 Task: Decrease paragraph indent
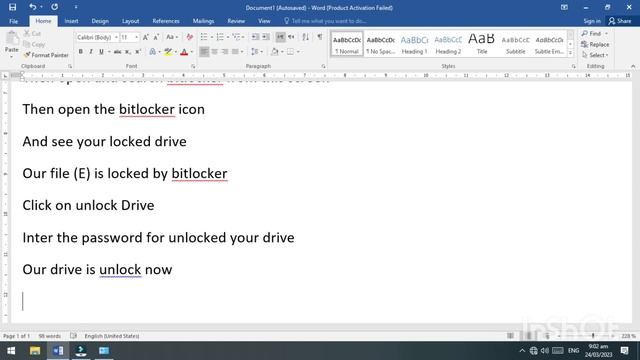255,37
